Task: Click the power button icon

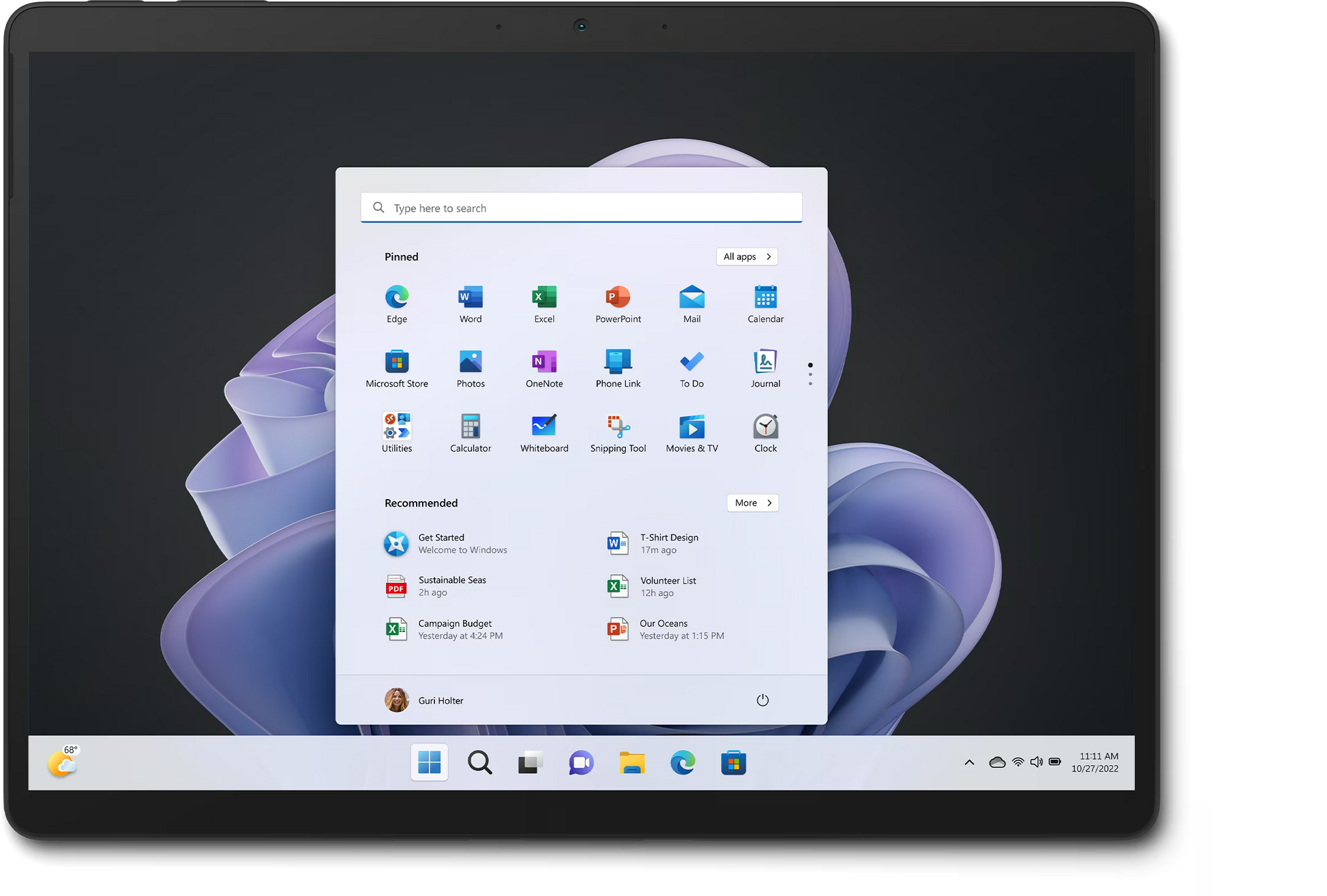Action: pyautogui.click(x=762, y=700)
